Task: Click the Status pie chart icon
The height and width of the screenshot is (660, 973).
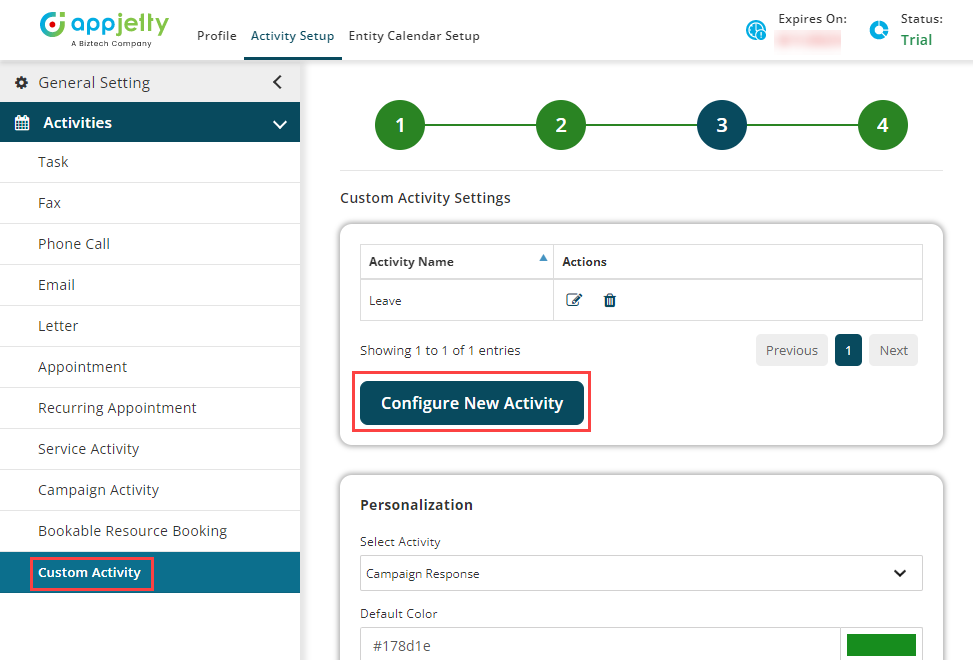Action: point(879,30)
